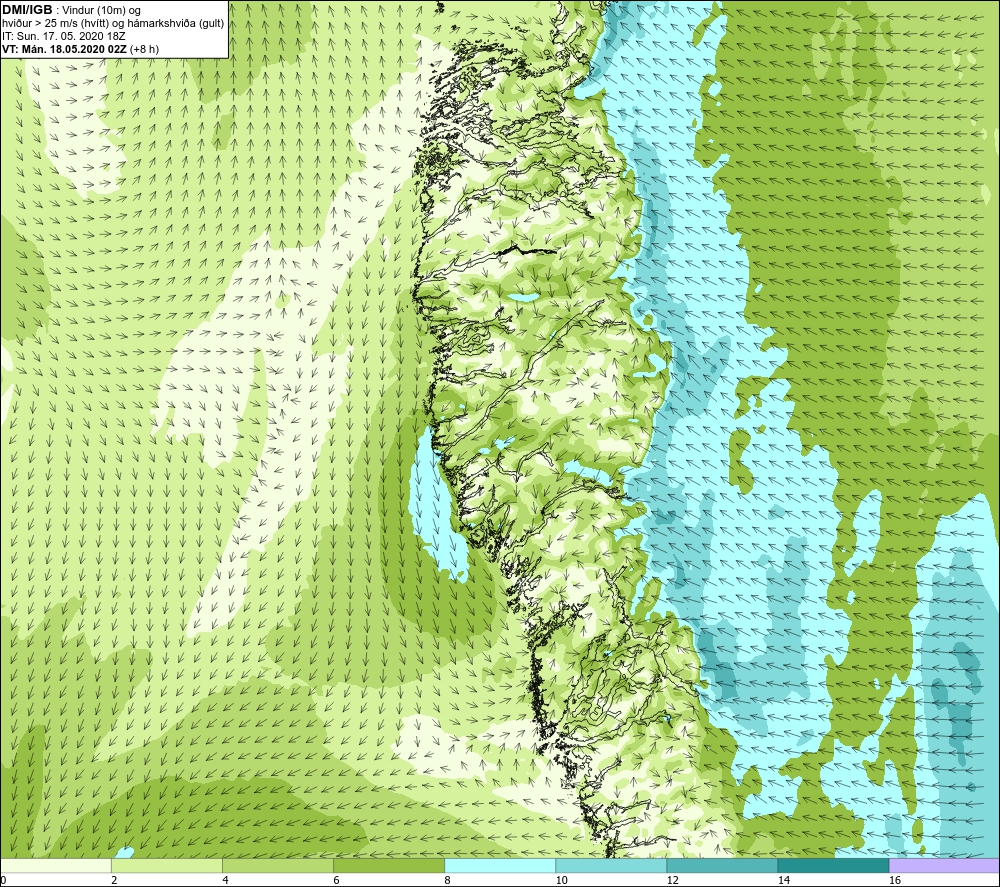Click the legend label '4'
Viewport: 1000px width, 887px height.
pos(226,881)
